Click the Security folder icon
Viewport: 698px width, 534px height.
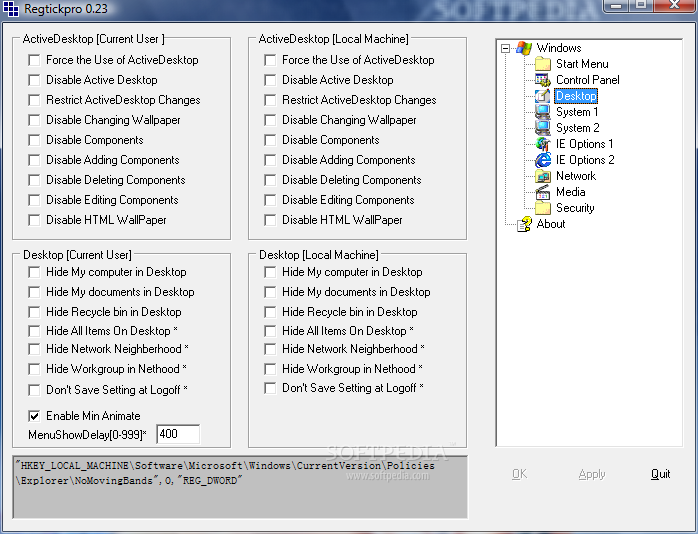543,208
